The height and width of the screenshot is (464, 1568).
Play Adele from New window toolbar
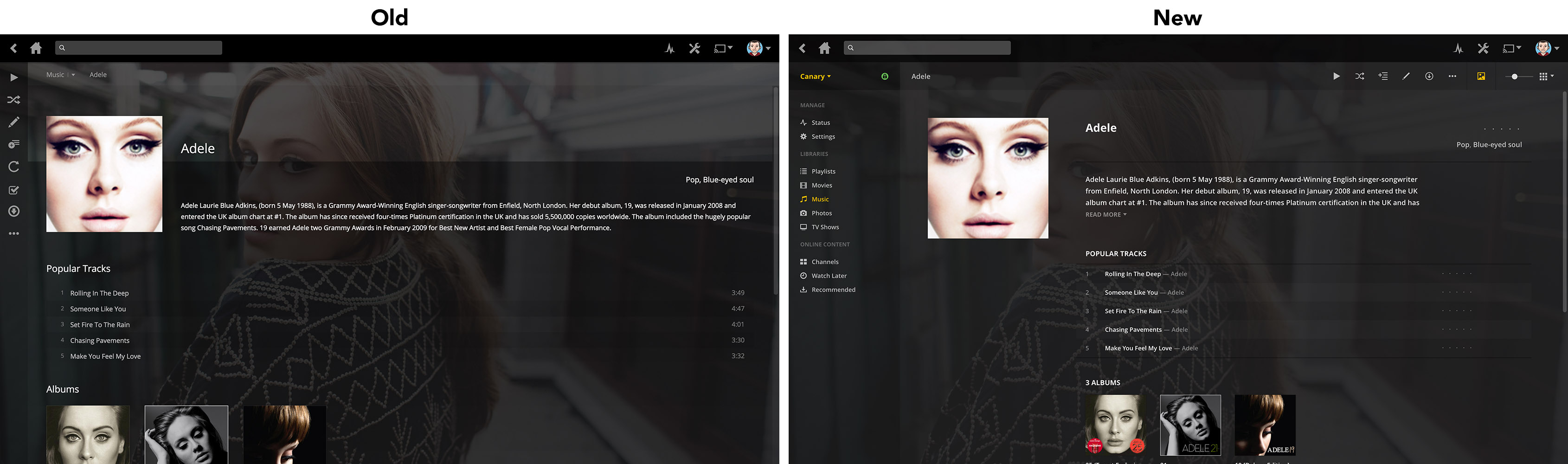click(1336, 76)
